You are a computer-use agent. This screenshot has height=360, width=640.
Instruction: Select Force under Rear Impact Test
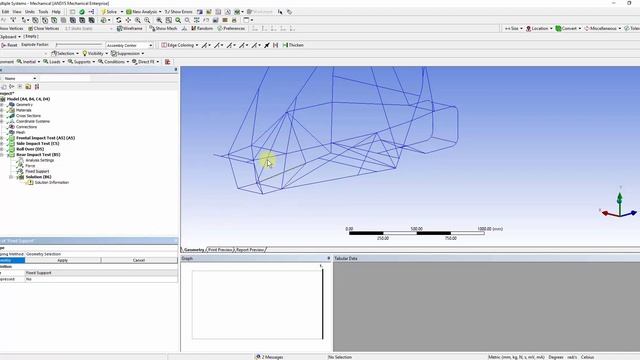pos(30,166)
